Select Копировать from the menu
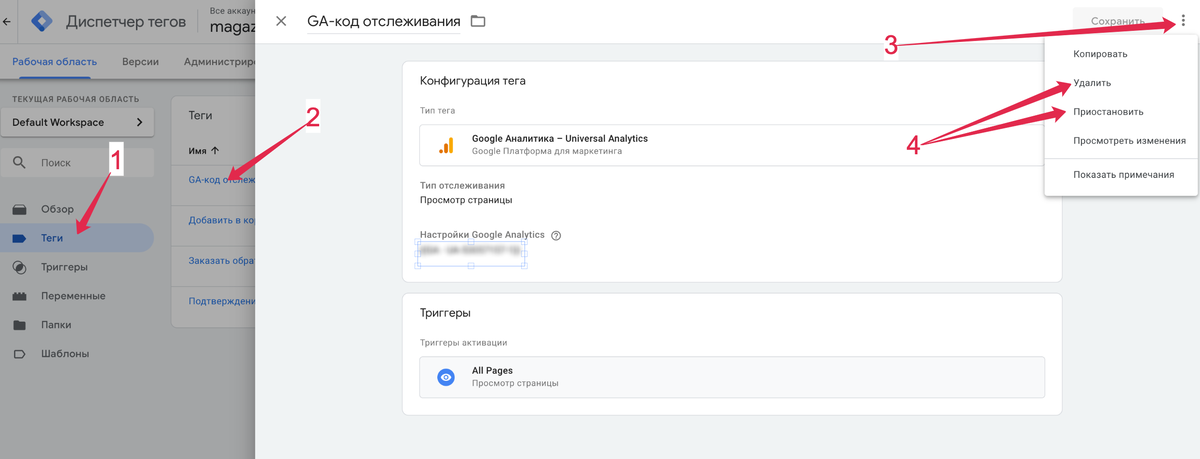The image size is (1200, 459). point(1100,54)
